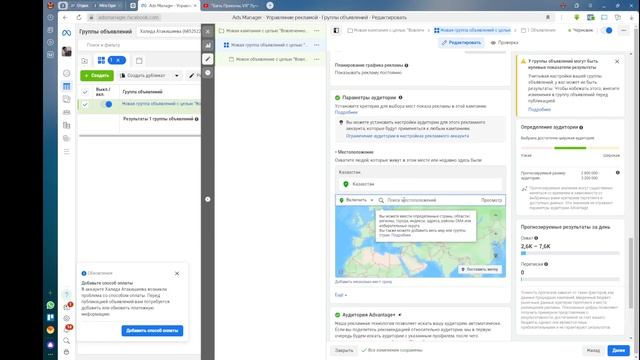The height and width of the screenshot is (360, 640).
Task: Click the Добавить способ оплаты button
Action: [152, 330]
